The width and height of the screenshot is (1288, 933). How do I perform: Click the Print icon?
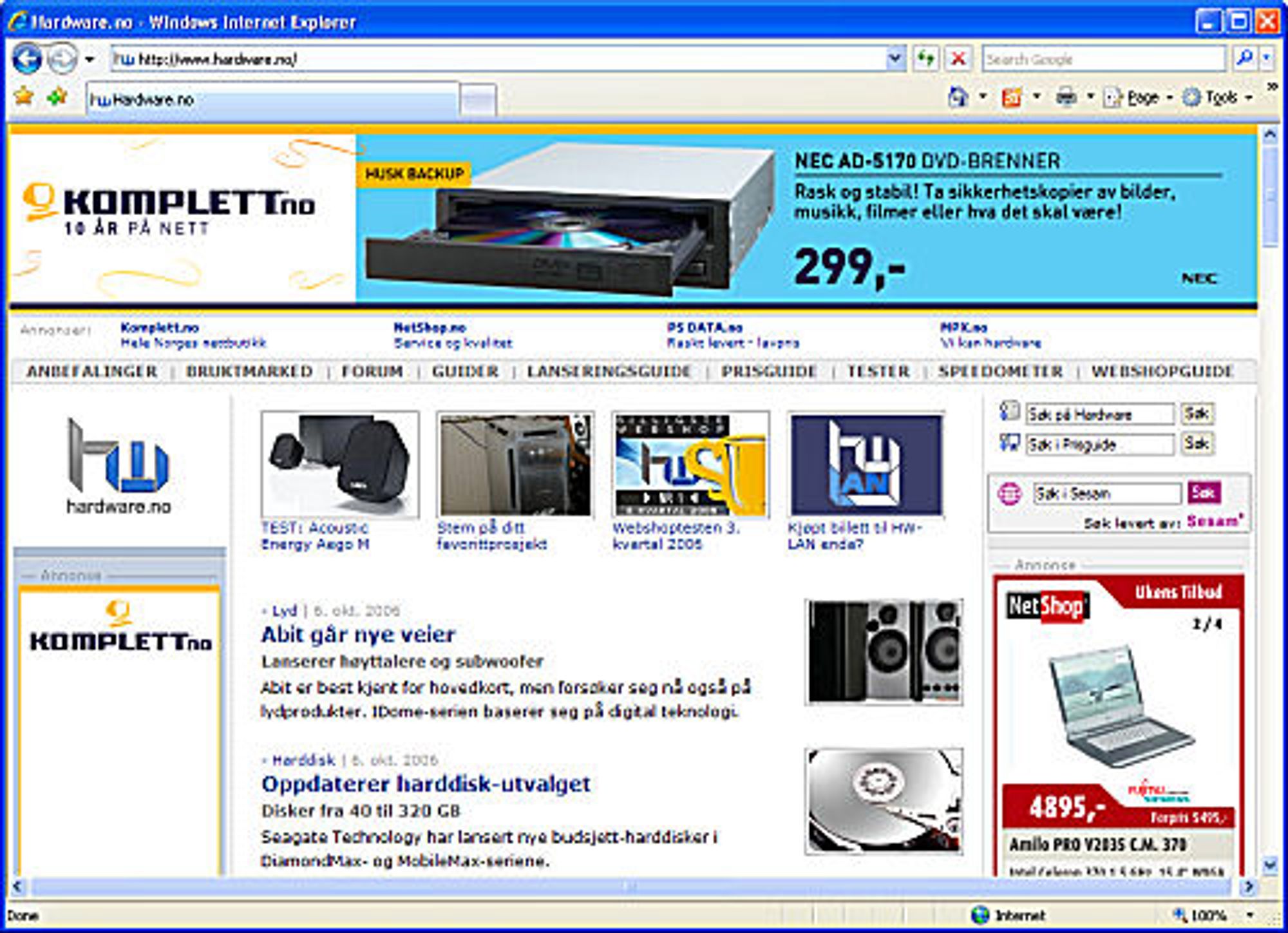click(1066, 97)
